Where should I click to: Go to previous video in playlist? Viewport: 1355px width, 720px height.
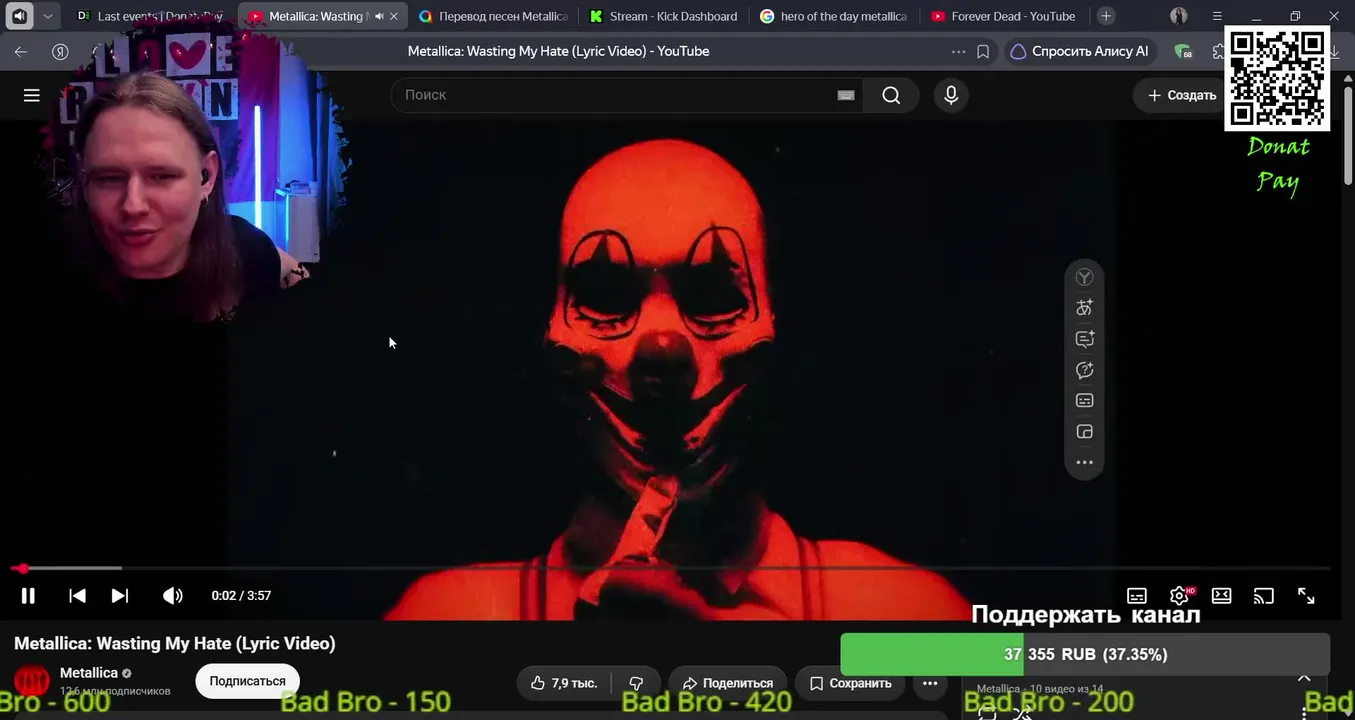[77, 596]
